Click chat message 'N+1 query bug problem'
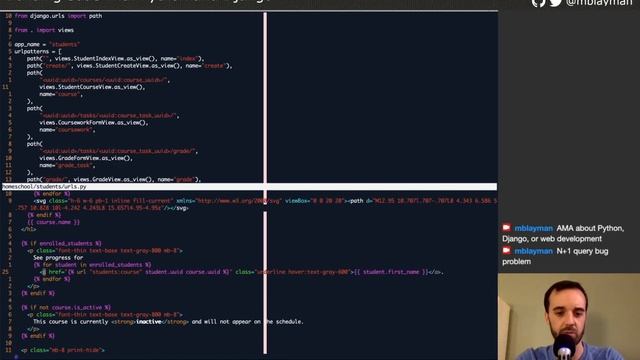Viewport: 640px width, 360px height. [556, 256]
